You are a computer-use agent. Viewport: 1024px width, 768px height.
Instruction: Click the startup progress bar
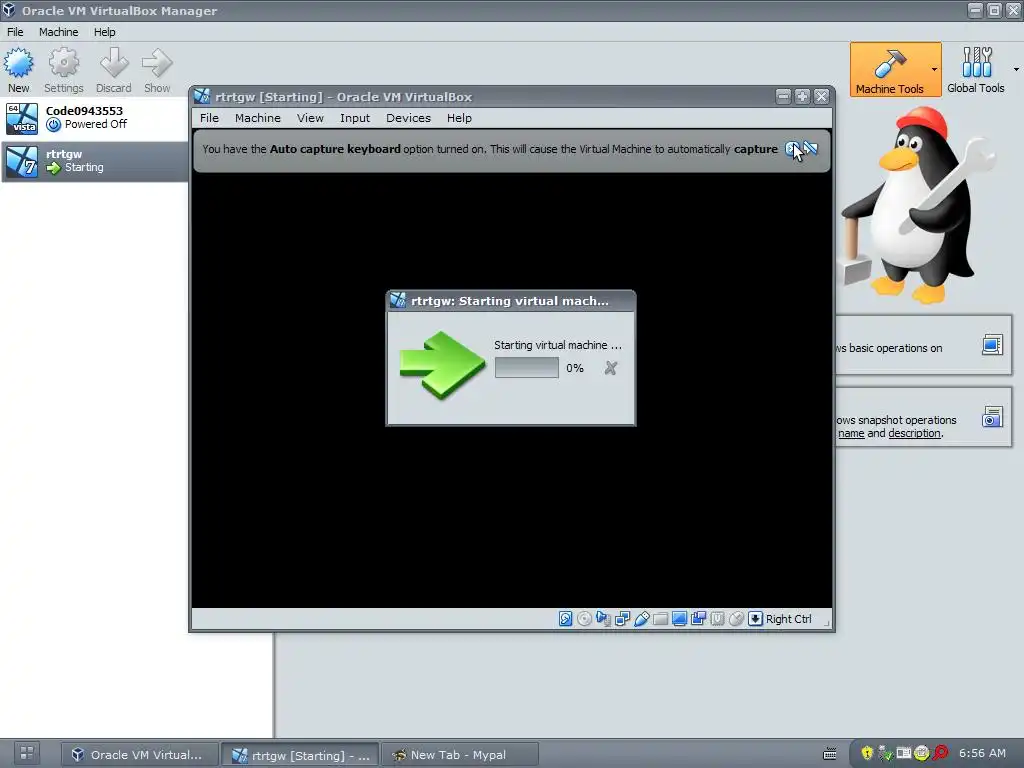526,368
